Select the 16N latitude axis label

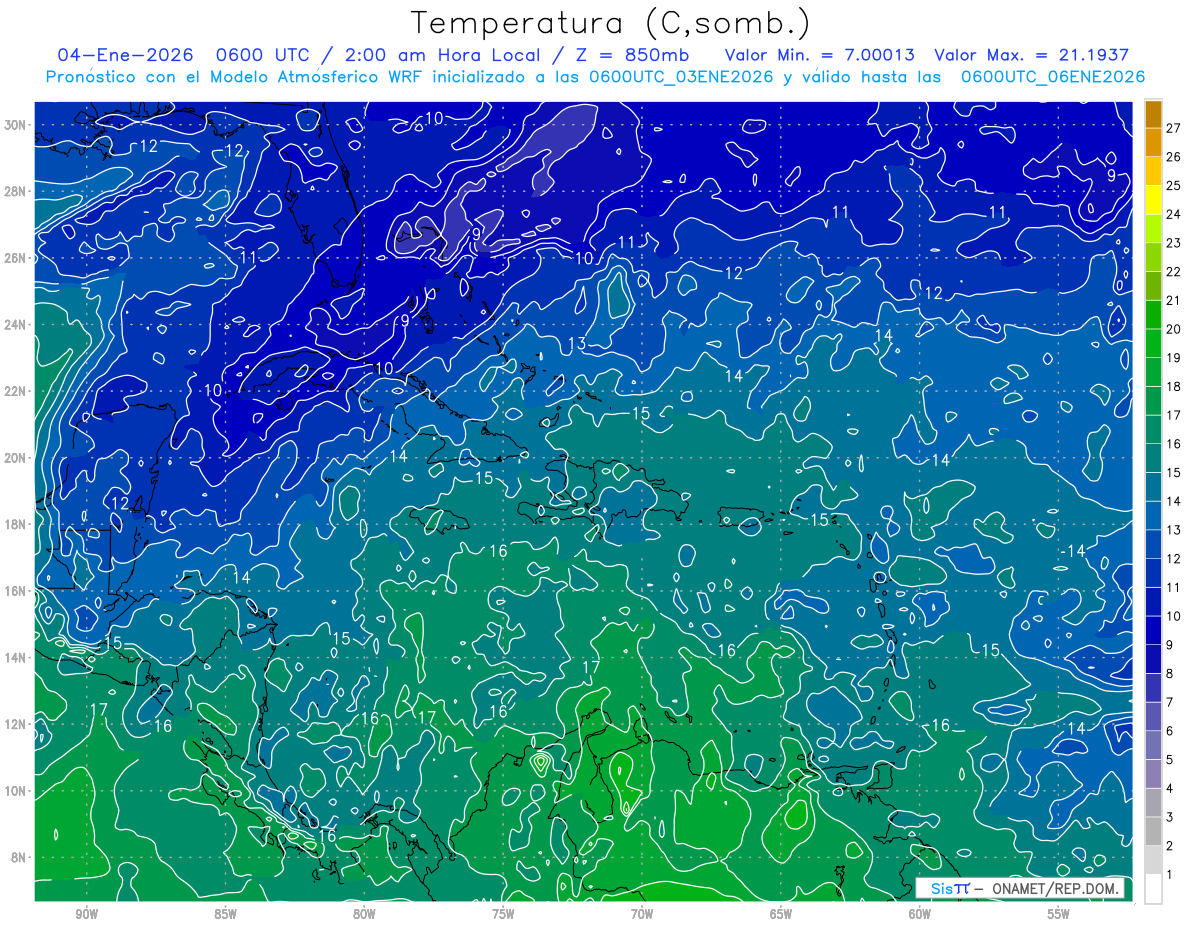click(15, 591)
